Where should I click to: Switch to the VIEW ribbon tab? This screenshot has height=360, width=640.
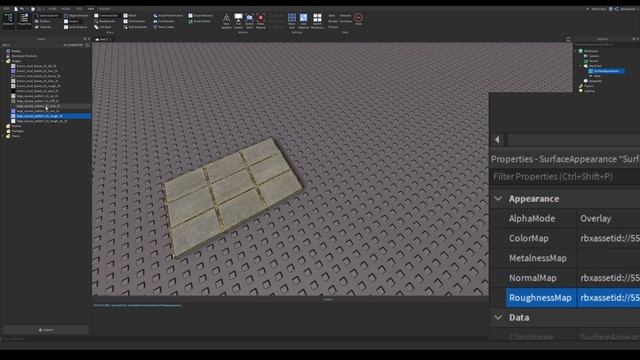91,9
